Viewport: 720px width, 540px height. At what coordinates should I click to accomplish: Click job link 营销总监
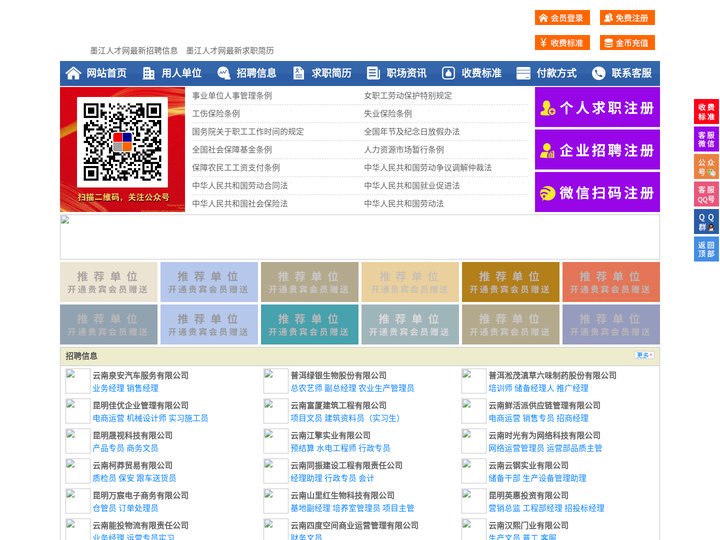(x=504, y=508)
